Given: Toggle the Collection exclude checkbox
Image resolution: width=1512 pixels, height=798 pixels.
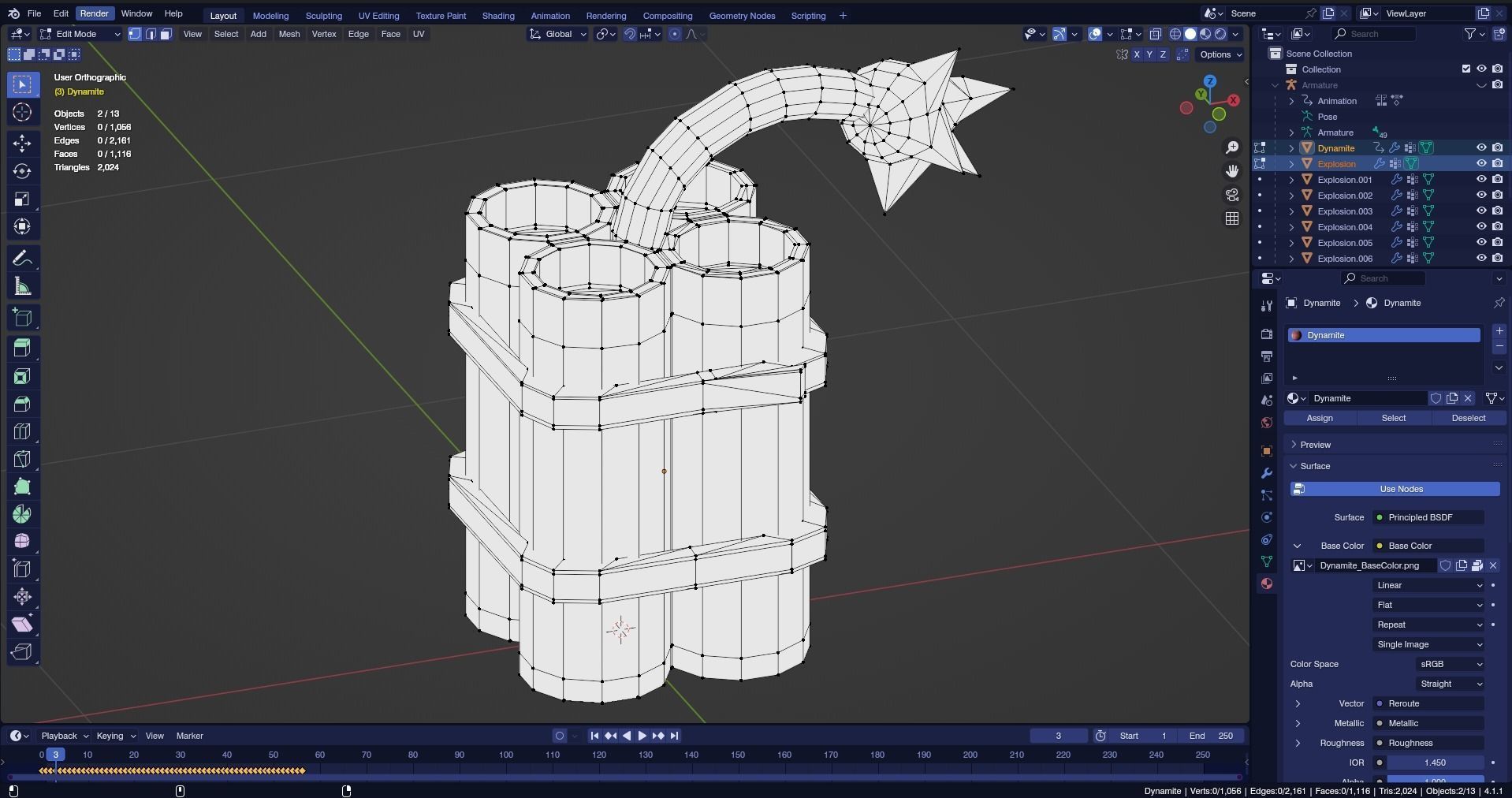Looking at the screenshot, I should tap(1466, 69).
